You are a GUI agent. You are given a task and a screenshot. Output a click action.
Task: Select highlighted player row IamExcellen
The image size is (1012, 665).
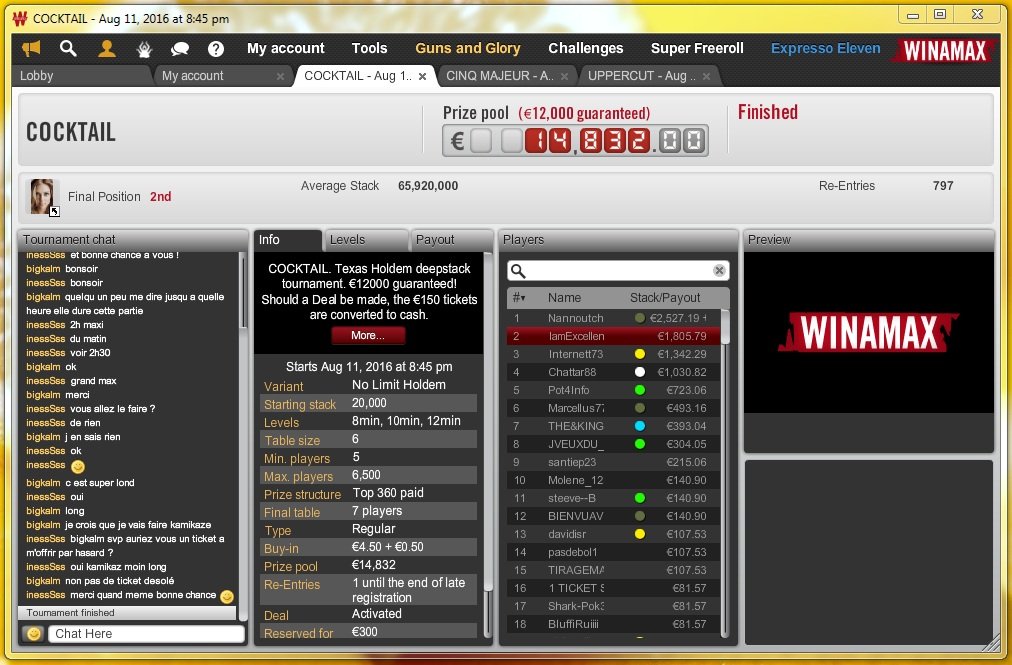(613, 336)
